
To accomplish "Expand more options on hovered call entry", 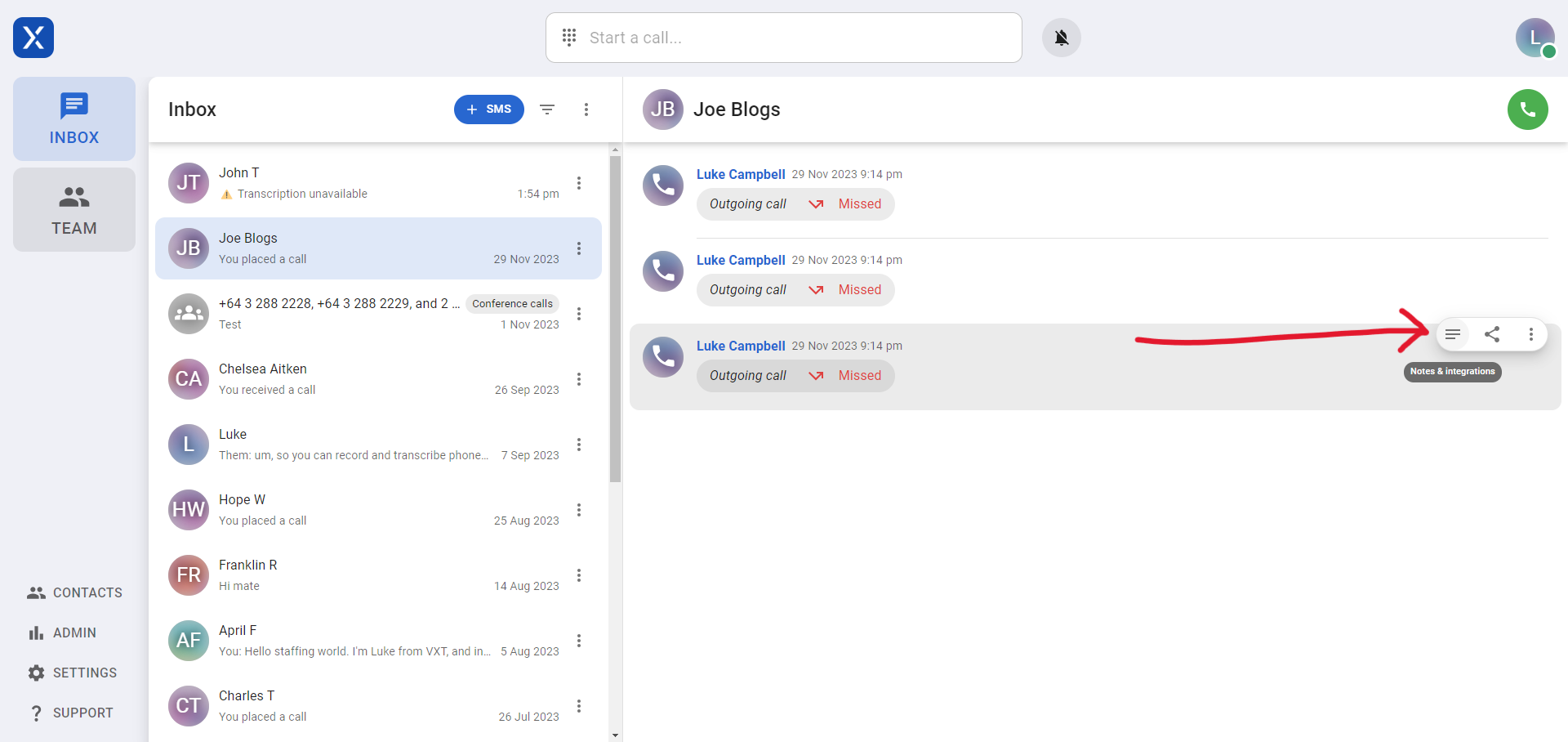I will point(1530,334).
